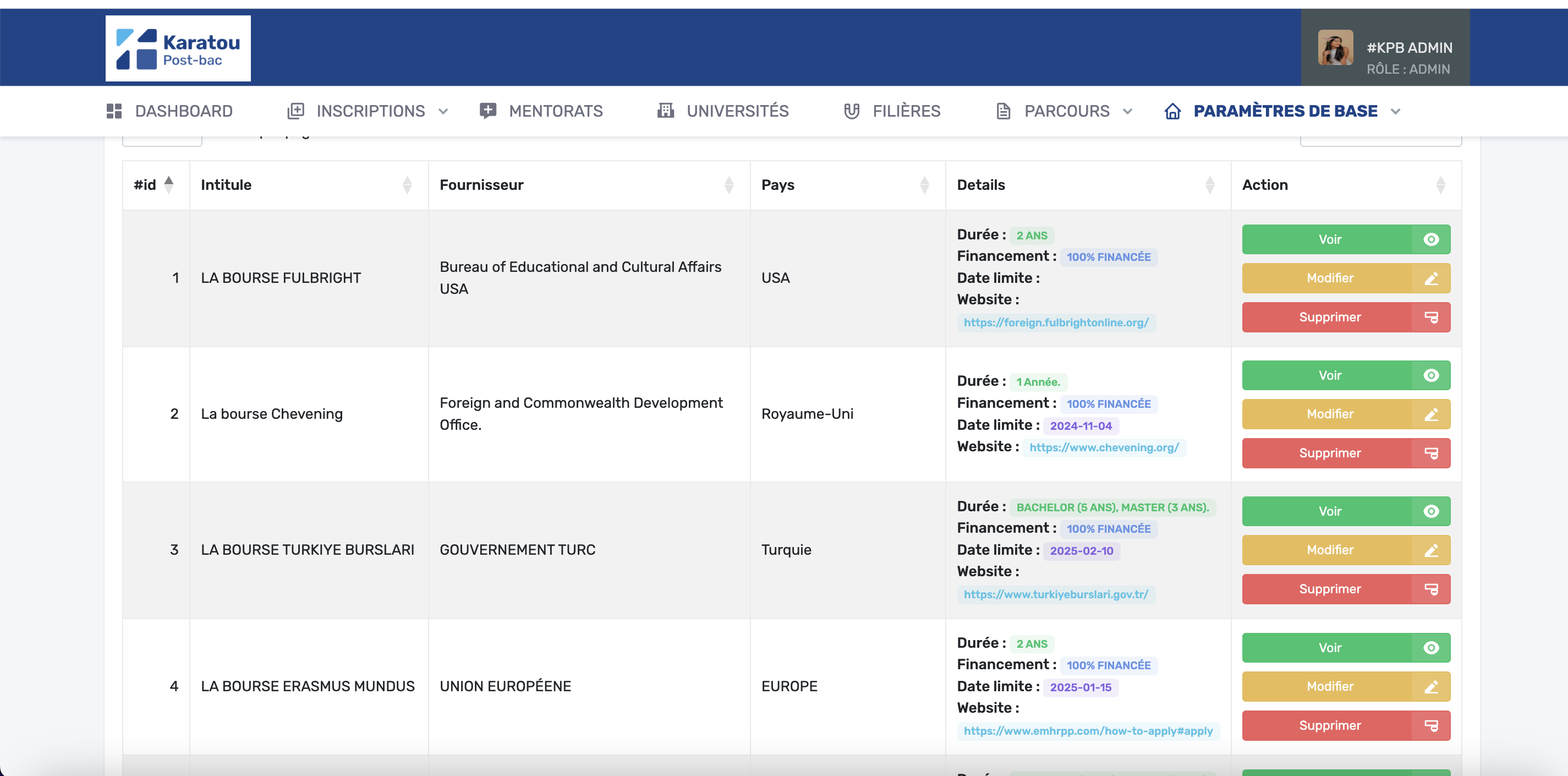The height and width of the screenshot is (776, 1568).
Task: Click the Dashboard grid icon
Action: [x=114, y=111]
